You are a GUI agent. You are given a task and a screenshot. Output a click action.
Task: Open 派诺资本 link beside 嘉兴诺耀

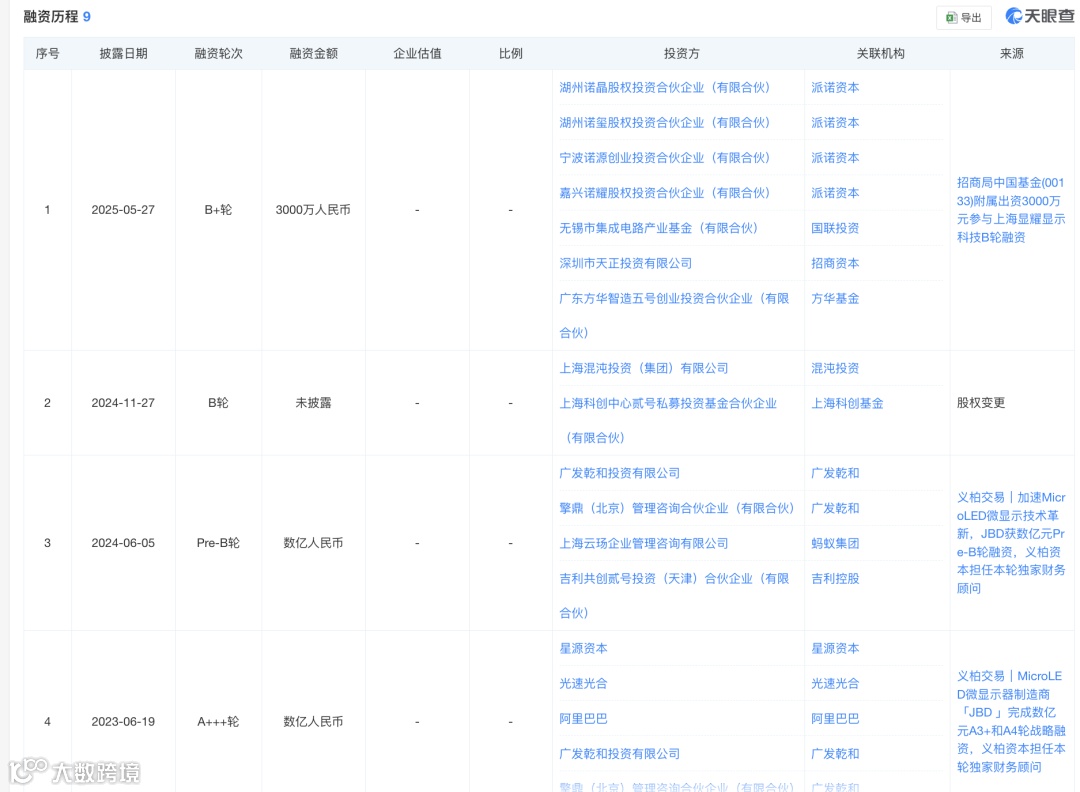pyautogui.click(x=835, y=193)
